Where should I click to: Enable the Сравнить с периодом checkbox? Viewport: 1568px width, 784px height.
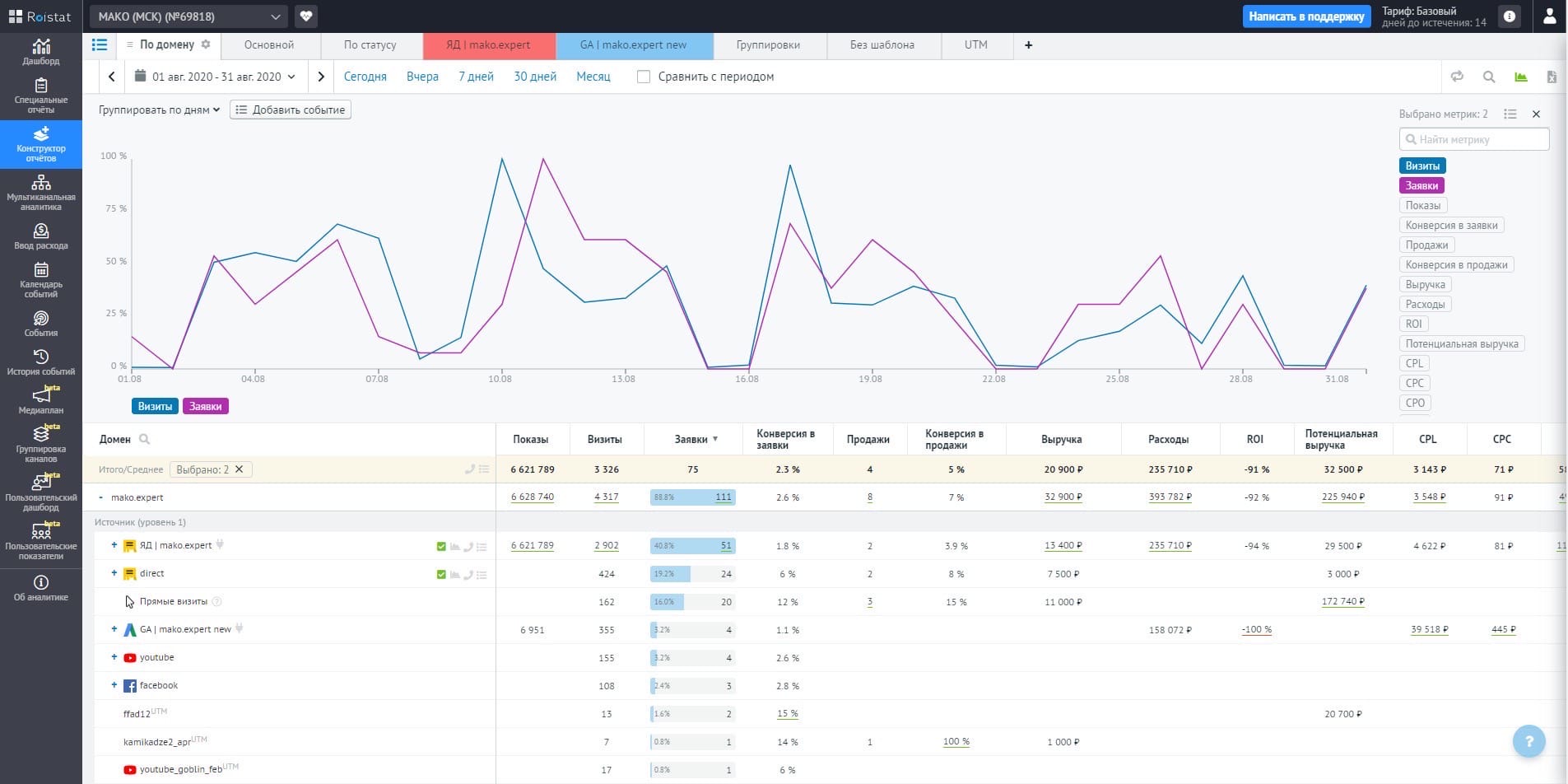coord(644,77)
